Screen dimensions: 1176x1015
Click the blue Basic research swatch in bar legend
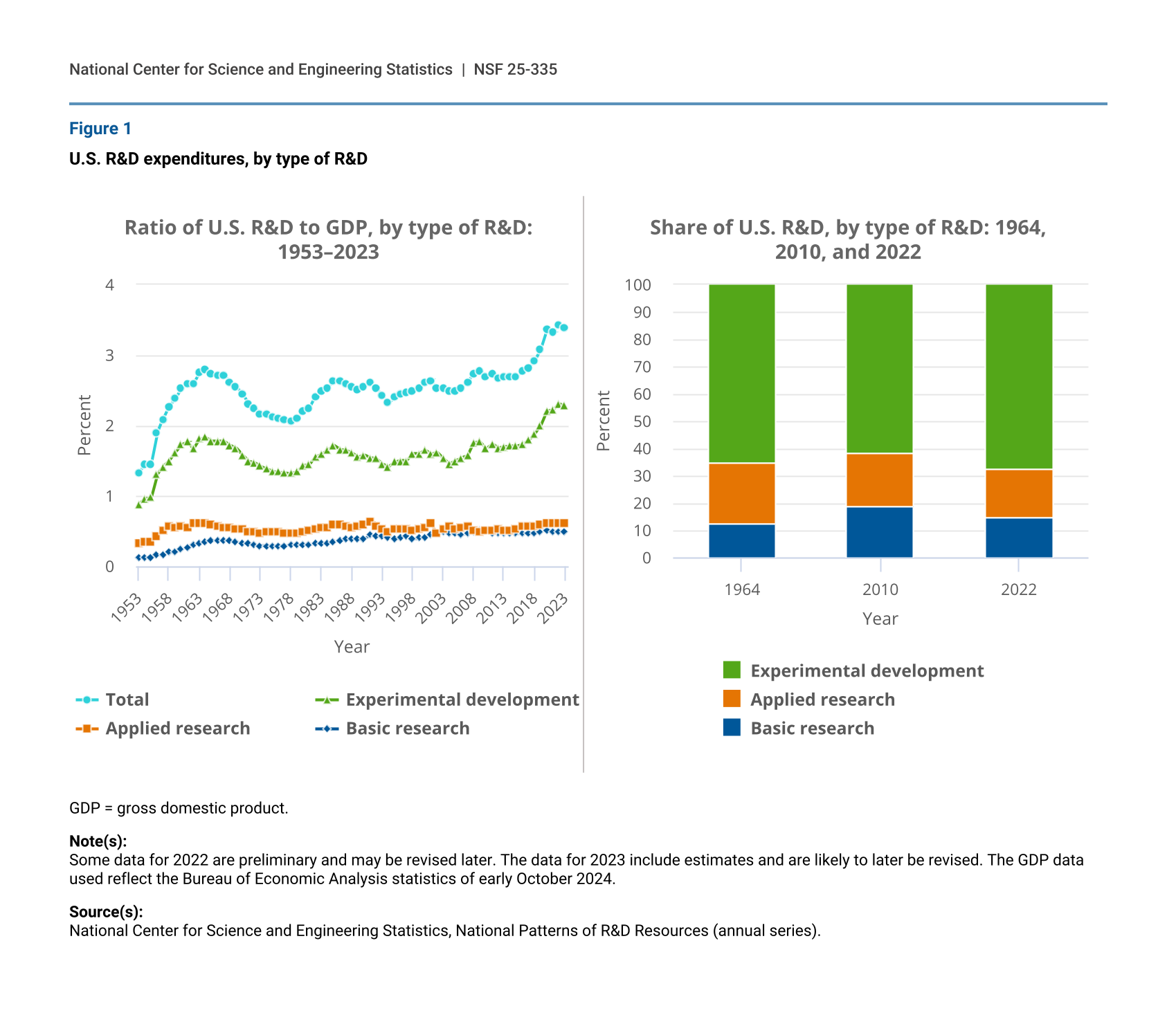click(732, 728)
